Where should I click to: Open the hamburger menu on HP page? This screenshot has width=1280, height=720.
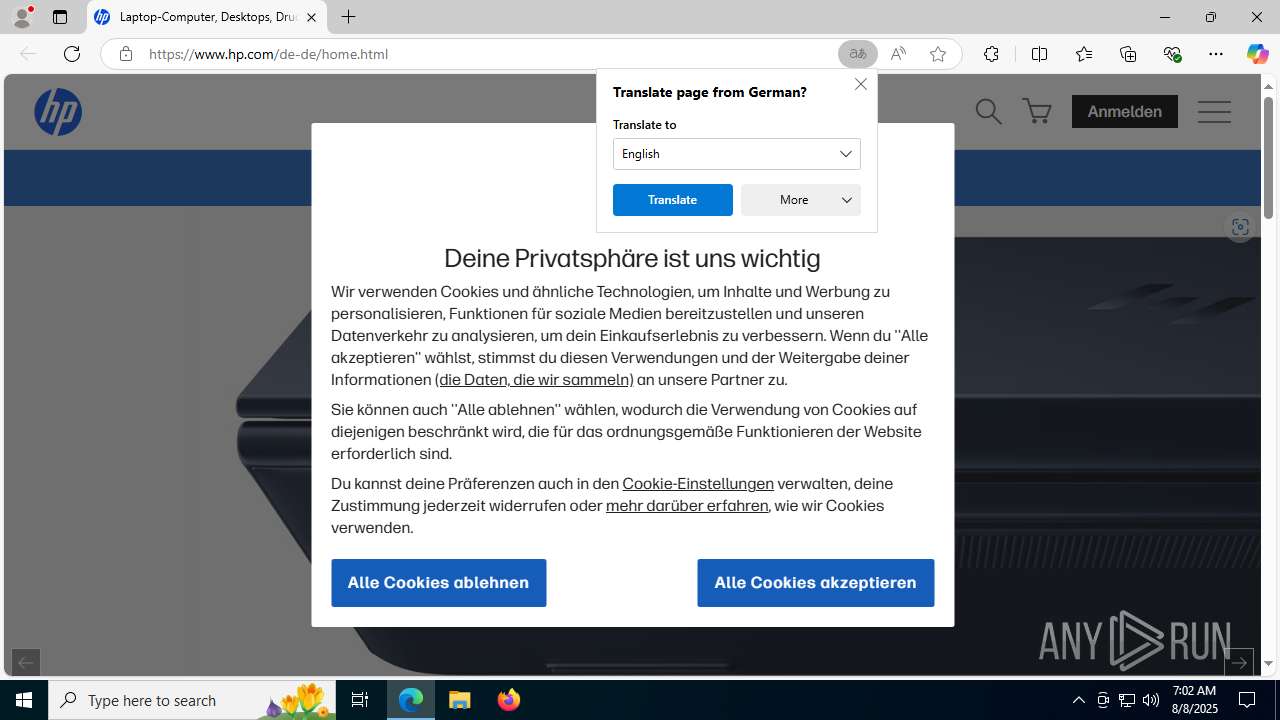(x=1214, y=111)
